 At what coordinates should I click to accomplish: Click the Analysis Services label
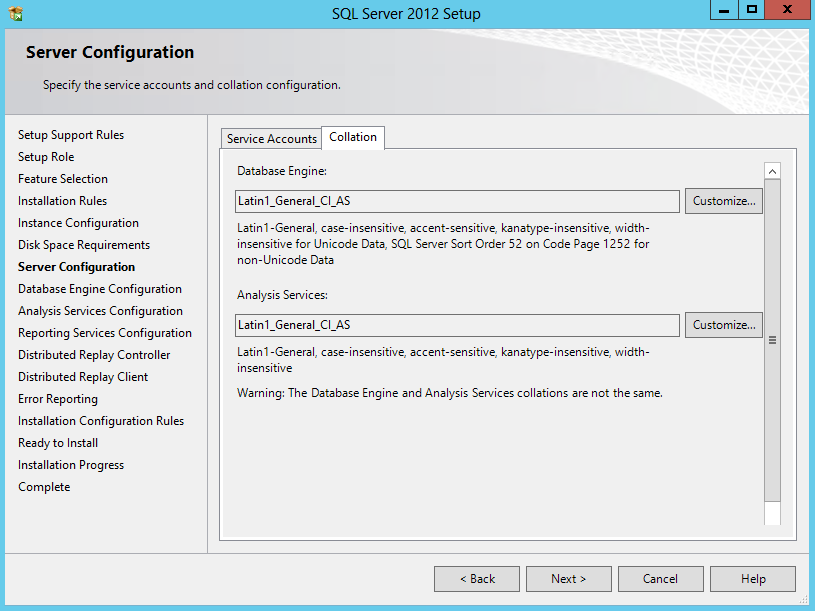282,295
